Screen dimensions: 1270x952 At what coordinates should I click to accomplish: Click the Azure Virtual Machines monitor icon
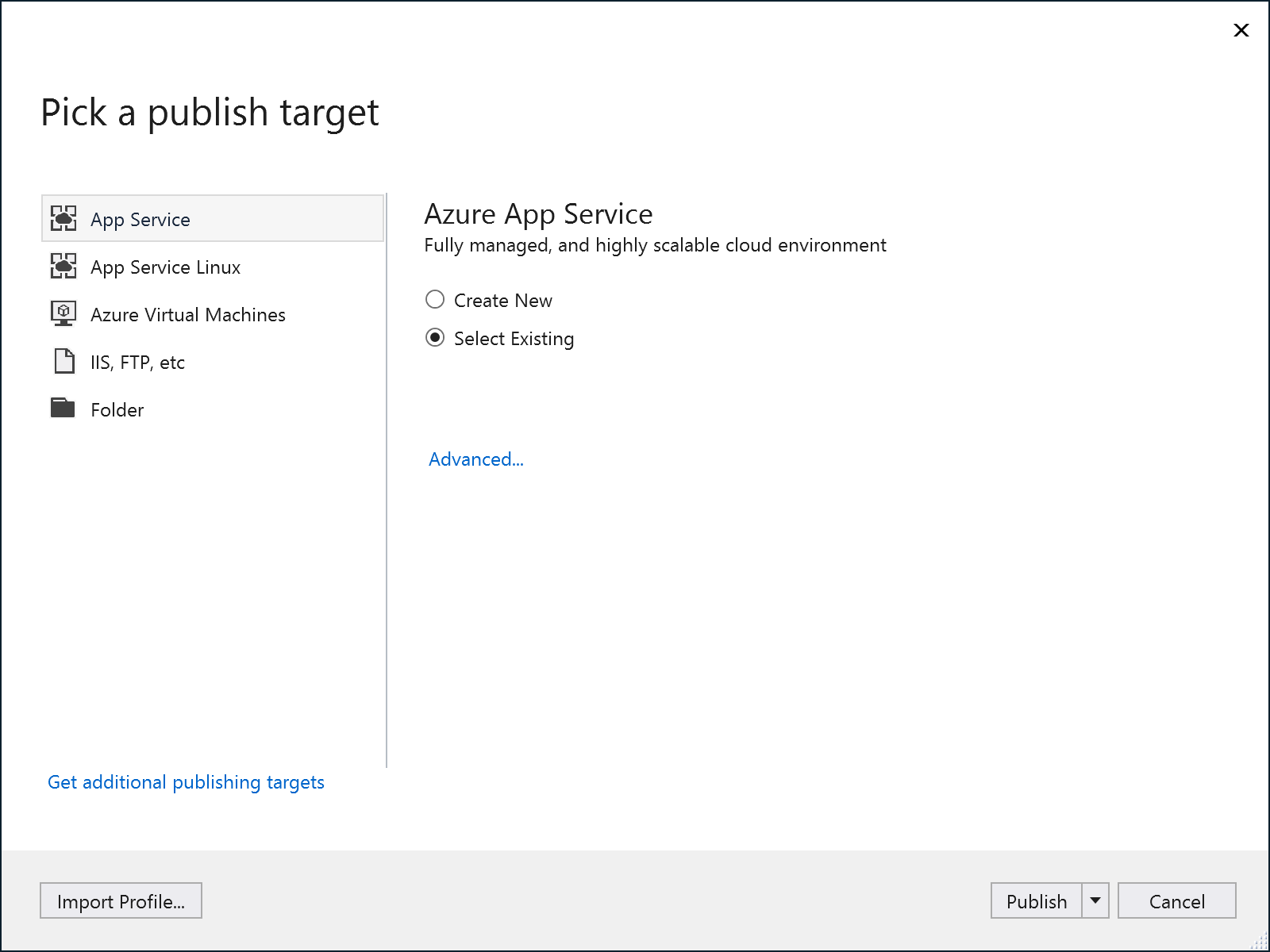click(x=63, y=313)
